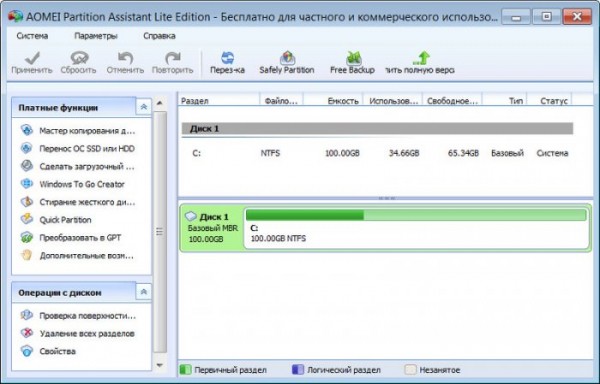The width and height of the screenshot is (600, 384).
Task: Sort by the Свободное... column header
Action: click(452, 101)
